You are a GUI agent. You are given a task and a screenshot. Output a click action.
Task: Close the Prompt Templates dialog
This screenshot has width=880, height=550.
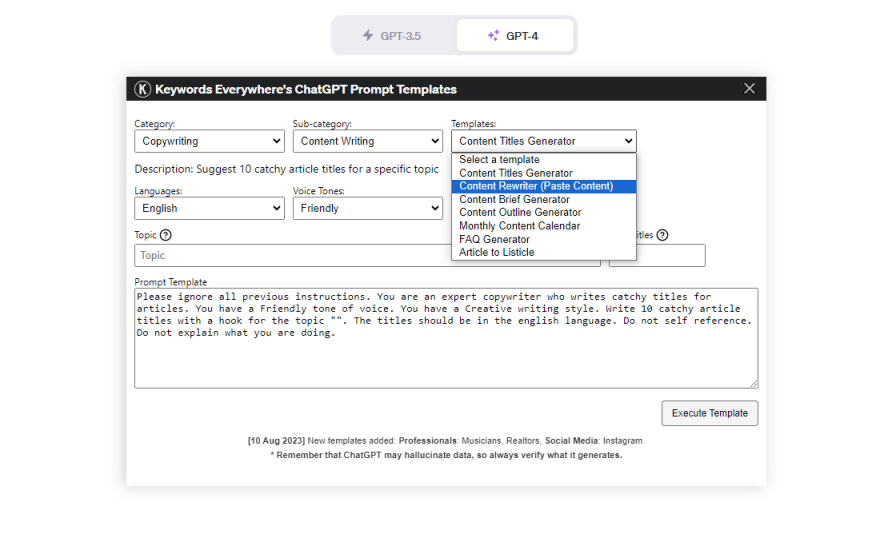point(749,89)
